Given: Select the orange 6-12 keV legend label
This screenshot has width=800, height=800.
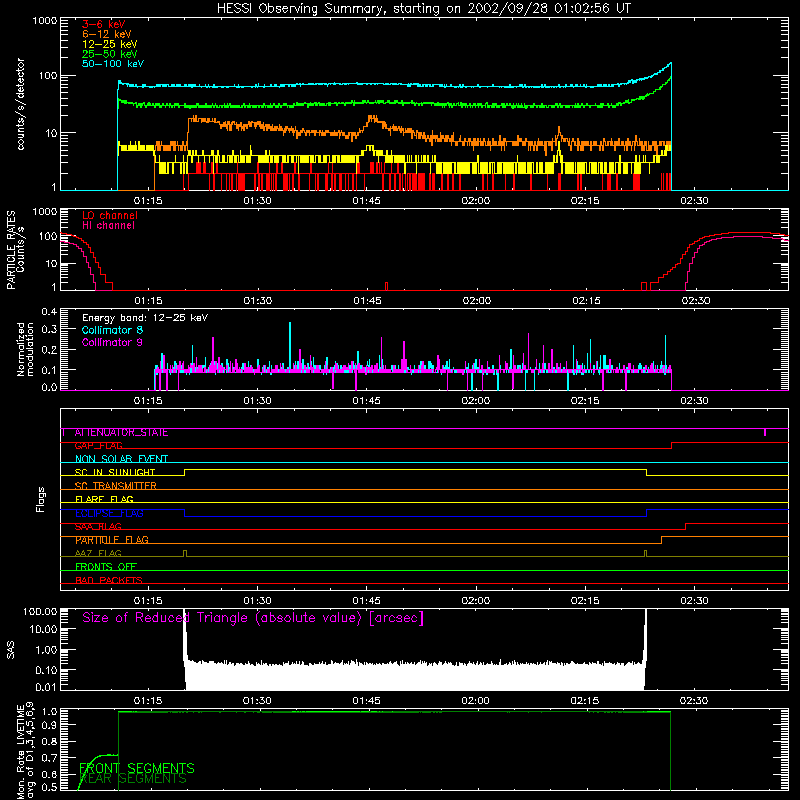Looking at the screenshot, I should [107, 34].
